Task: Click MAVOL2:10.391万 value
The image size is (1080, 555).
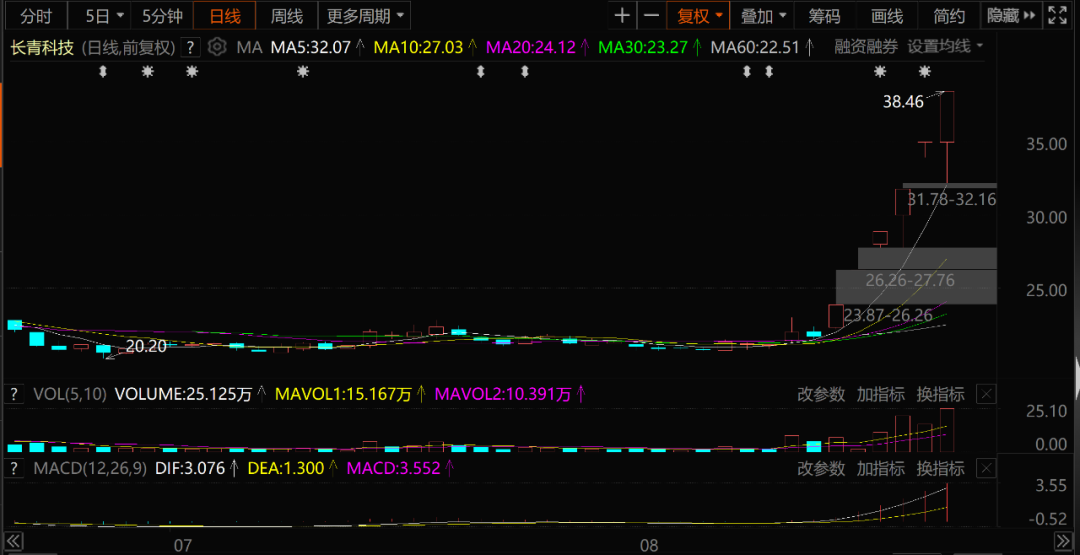Action: [x=503, y=395]
